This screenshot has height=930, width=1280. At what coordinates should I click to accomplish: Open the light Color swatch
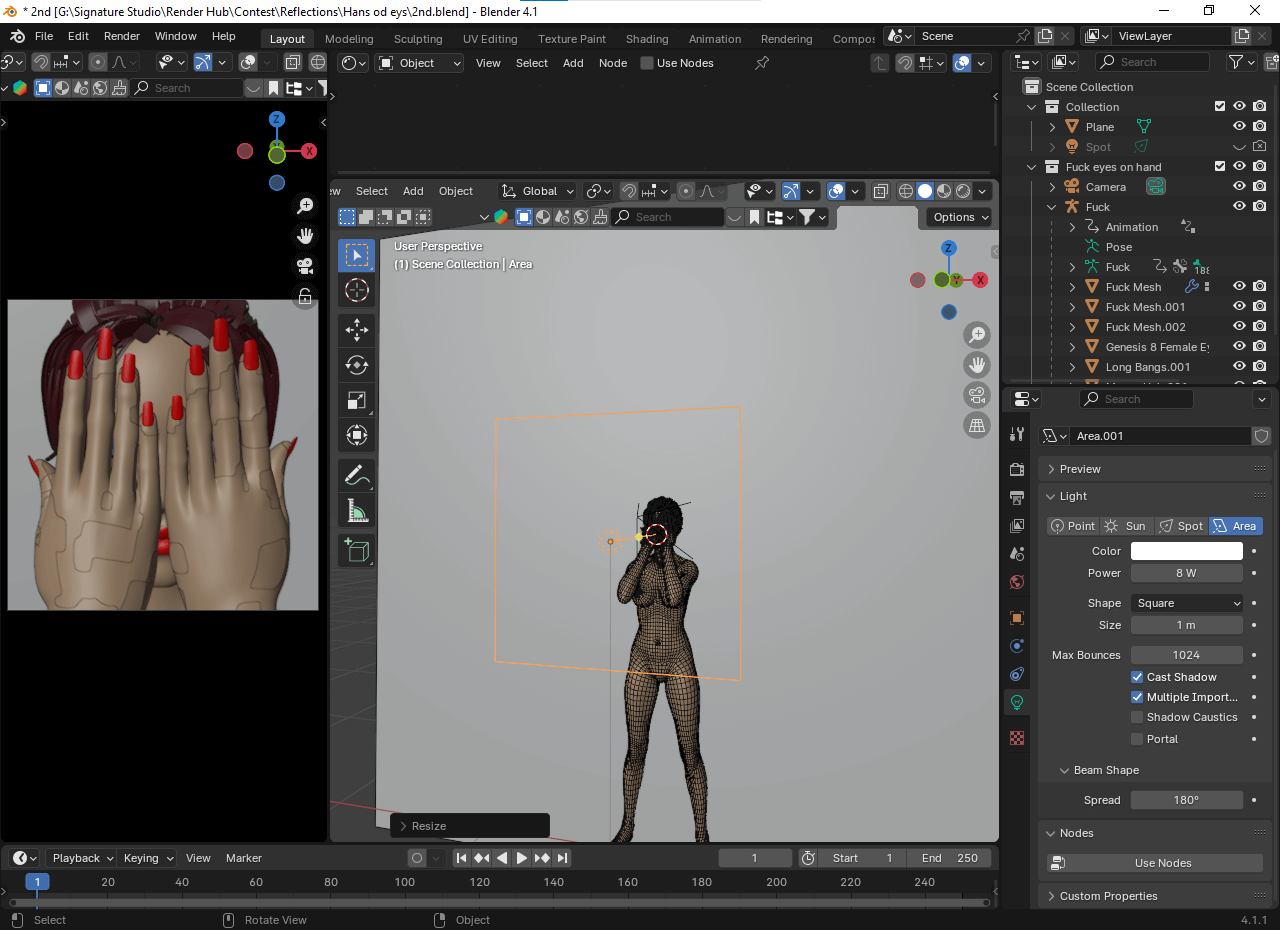[1187, 551]
